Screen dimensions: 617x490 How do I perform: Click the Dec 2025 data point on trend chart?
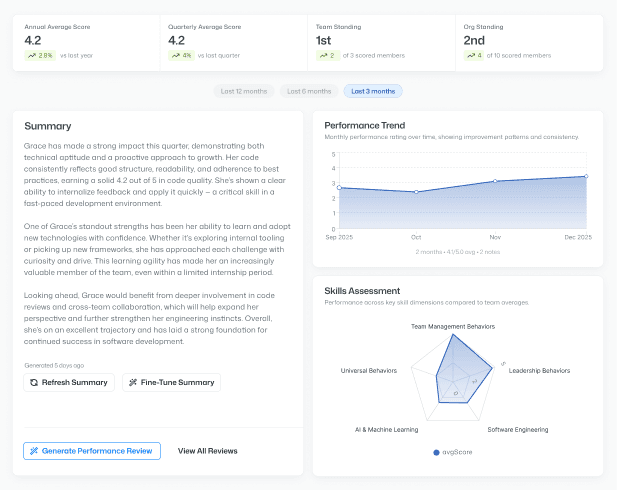point(585,176)
